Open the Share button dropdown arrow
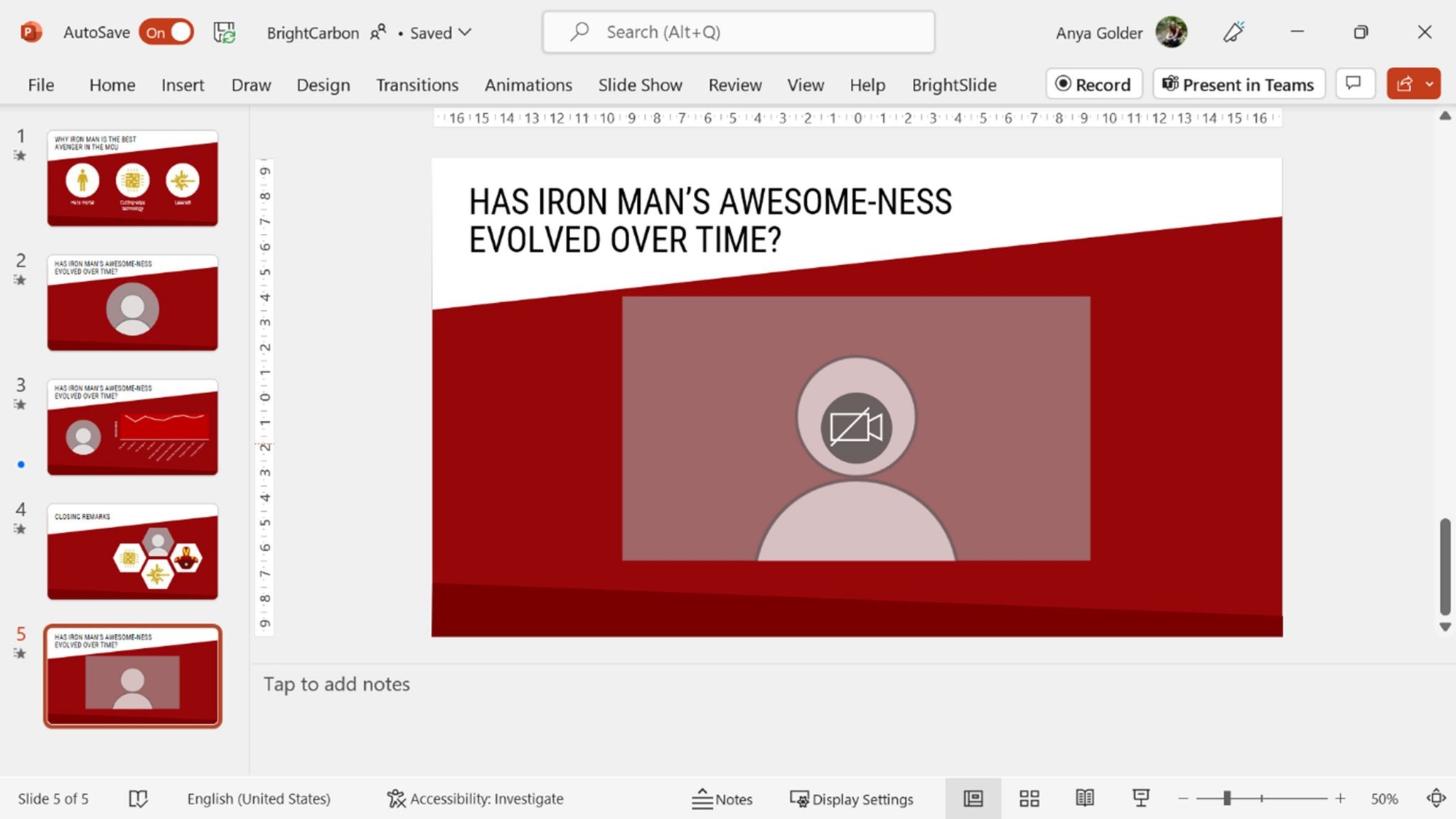1456x819 pixels. [x=1430, y=83]
